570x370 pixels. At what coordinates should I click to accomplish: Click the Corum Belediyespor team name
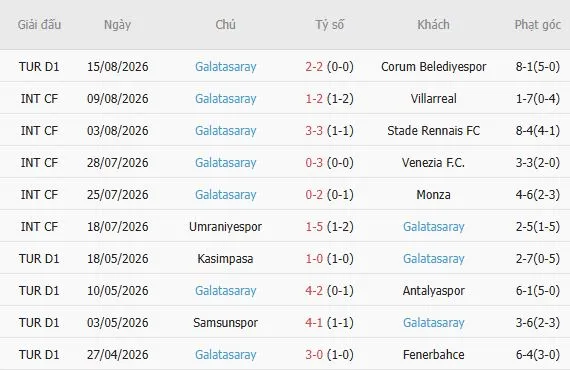pos(433,67)
